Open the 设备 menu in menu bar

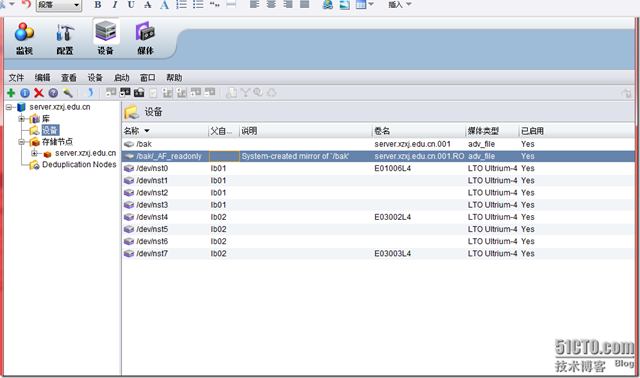[95, 78]
